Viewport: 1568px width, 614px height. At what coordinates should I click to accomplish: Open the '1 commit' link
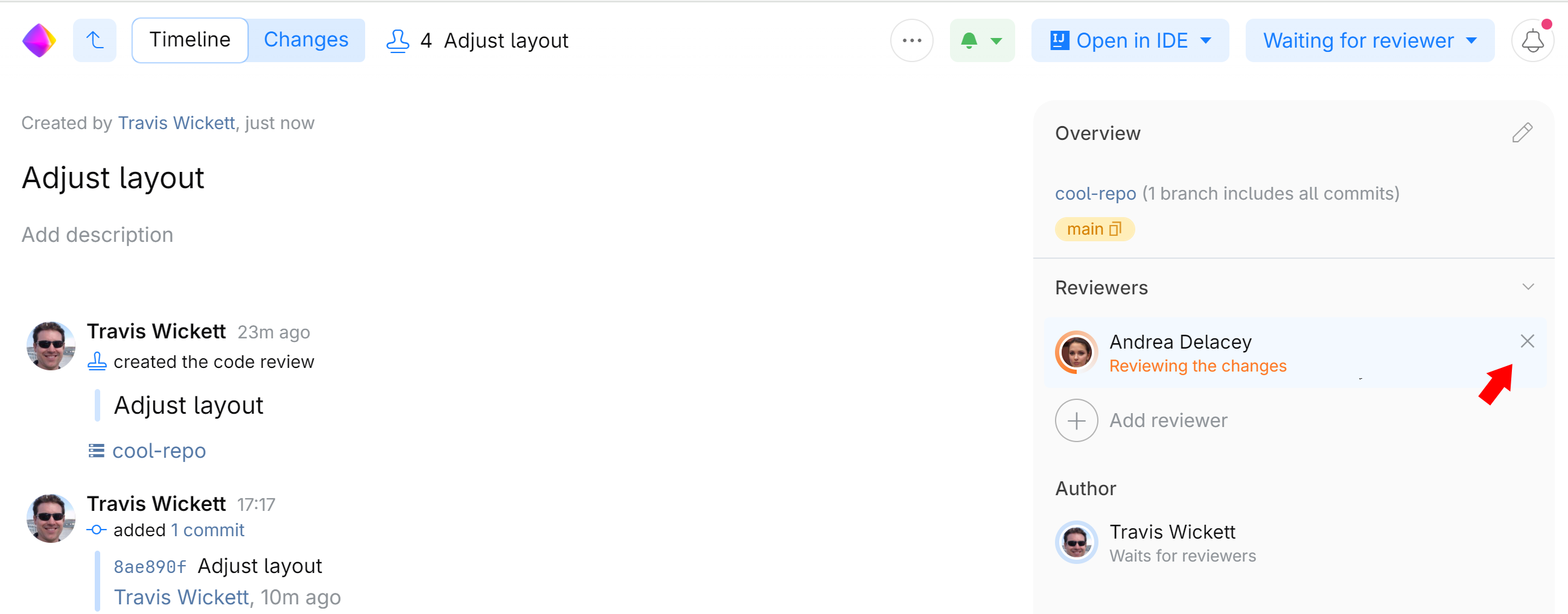click(x=208, y=530)
